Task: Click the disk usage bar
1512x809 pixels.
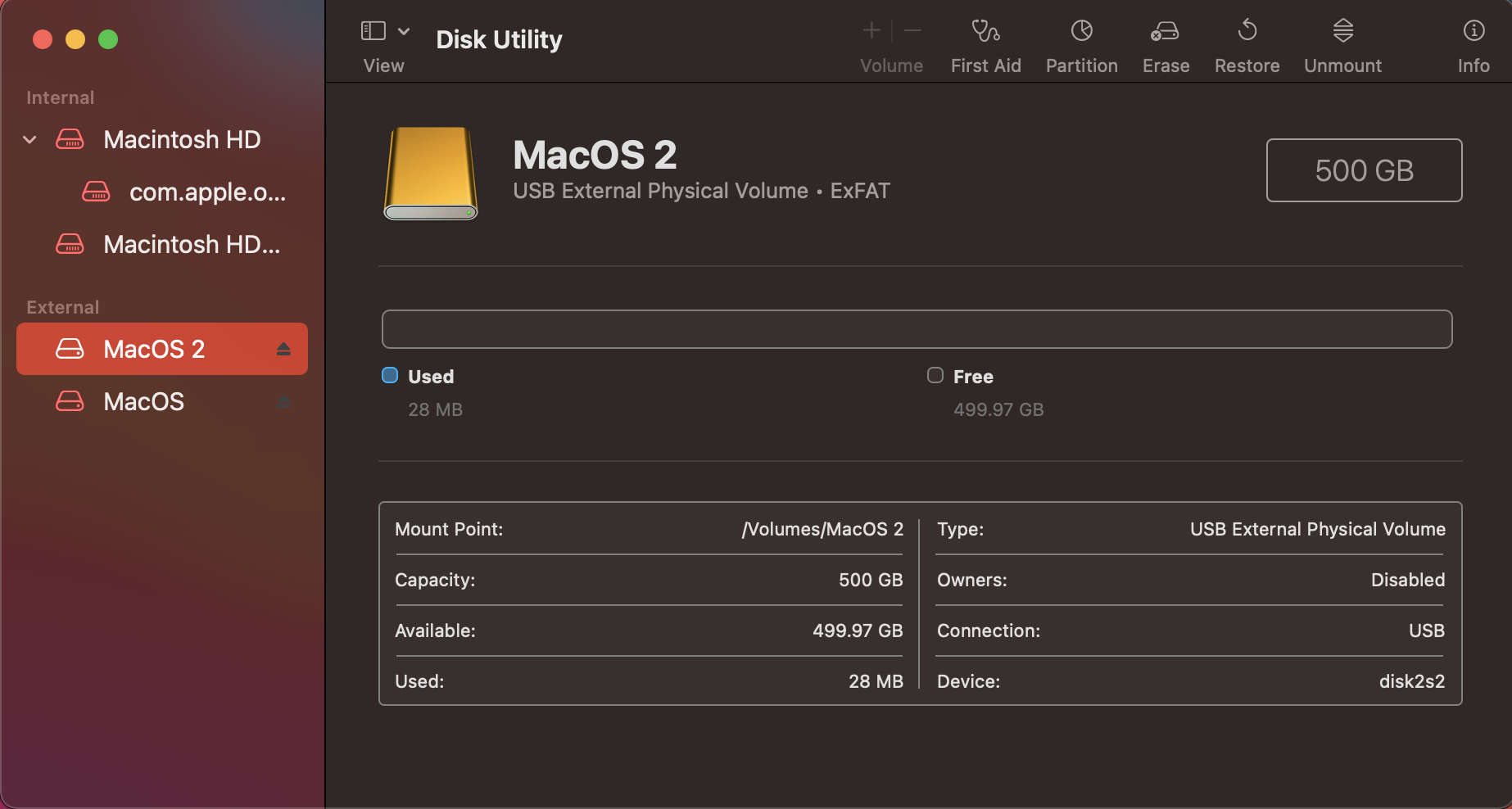Action: tap(917, 329)
